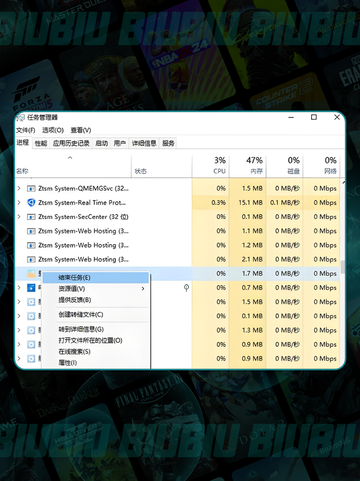Open the 文件(F) menu
The width and height of the screenshot is (360, 481).
(x=26, y=130)
